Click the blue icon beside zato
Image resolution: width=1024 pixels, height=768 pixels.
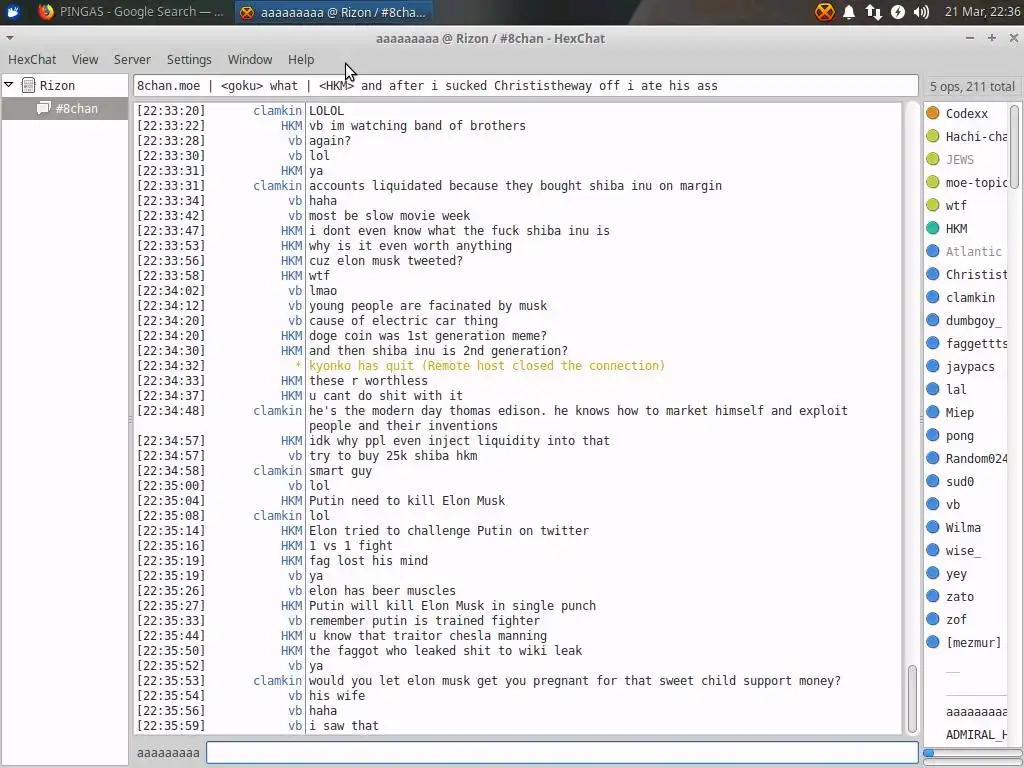tap(933, 596)
